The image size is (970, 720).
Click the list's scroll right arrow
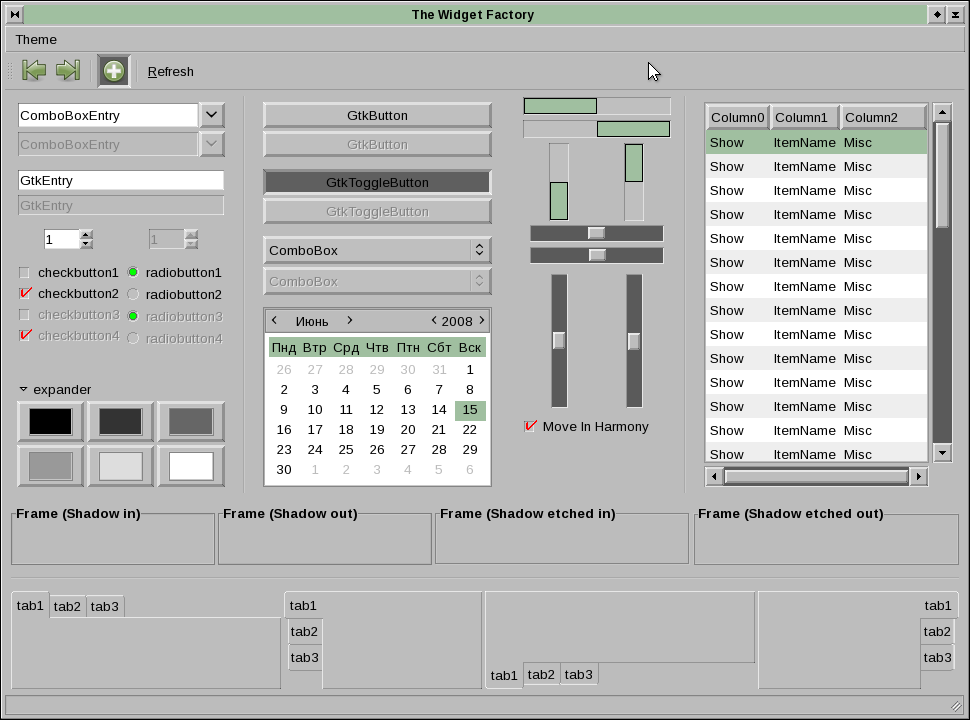pos(919,476)
